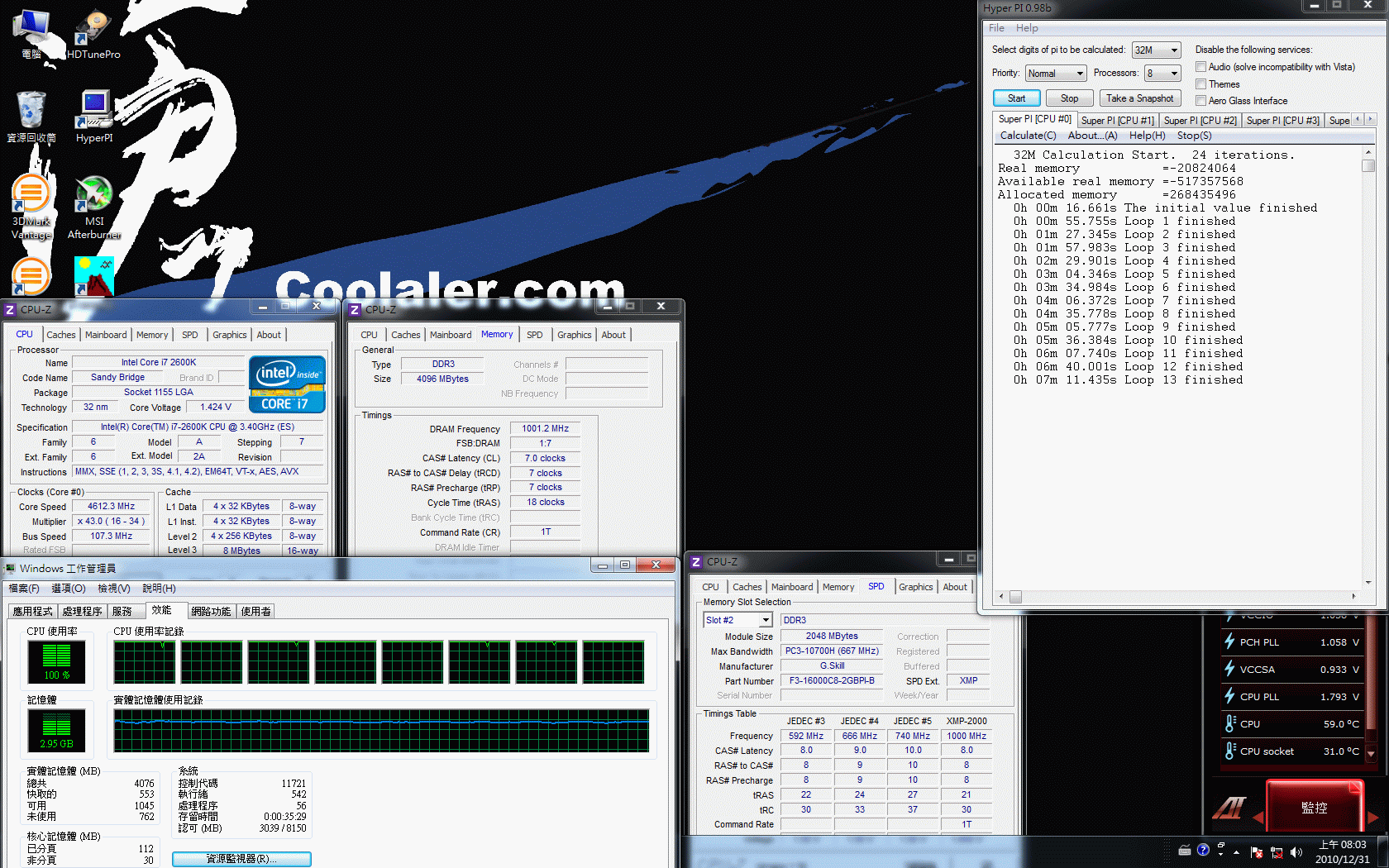The width and height of the screenshot is (1389, 868).
Task: Open the Slot #2 dropdown in CPU-Z SPD
Action: [737, 620]
